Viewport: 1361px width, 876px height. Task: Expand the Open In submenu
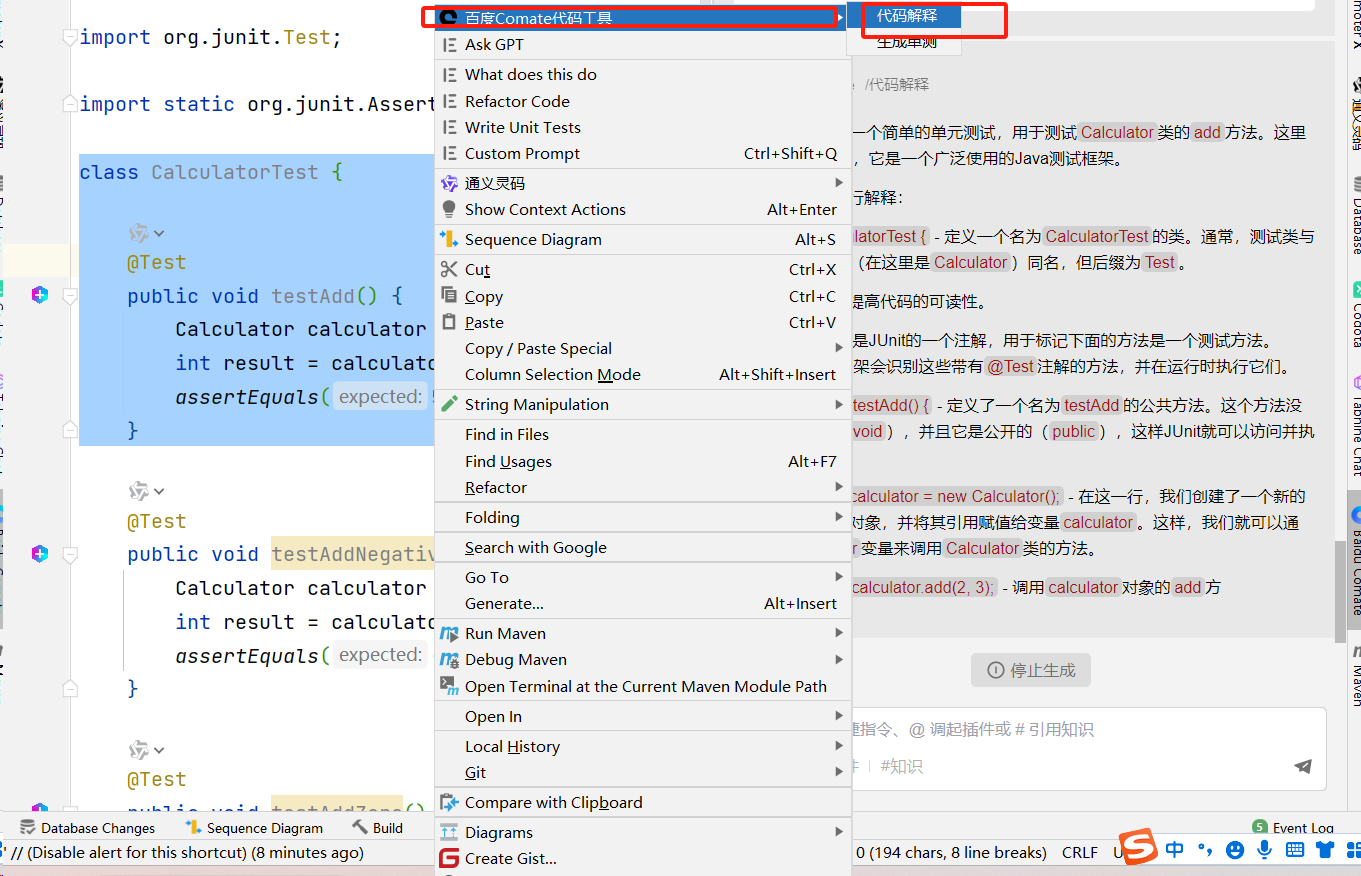point(643,716)
